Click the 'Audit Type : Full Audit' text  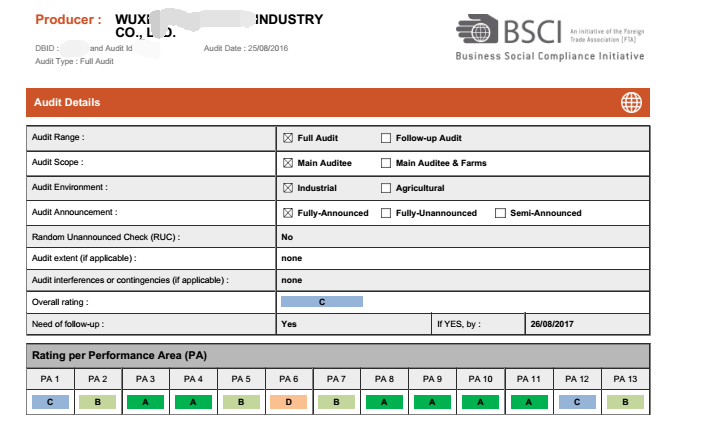click(74, 61)
